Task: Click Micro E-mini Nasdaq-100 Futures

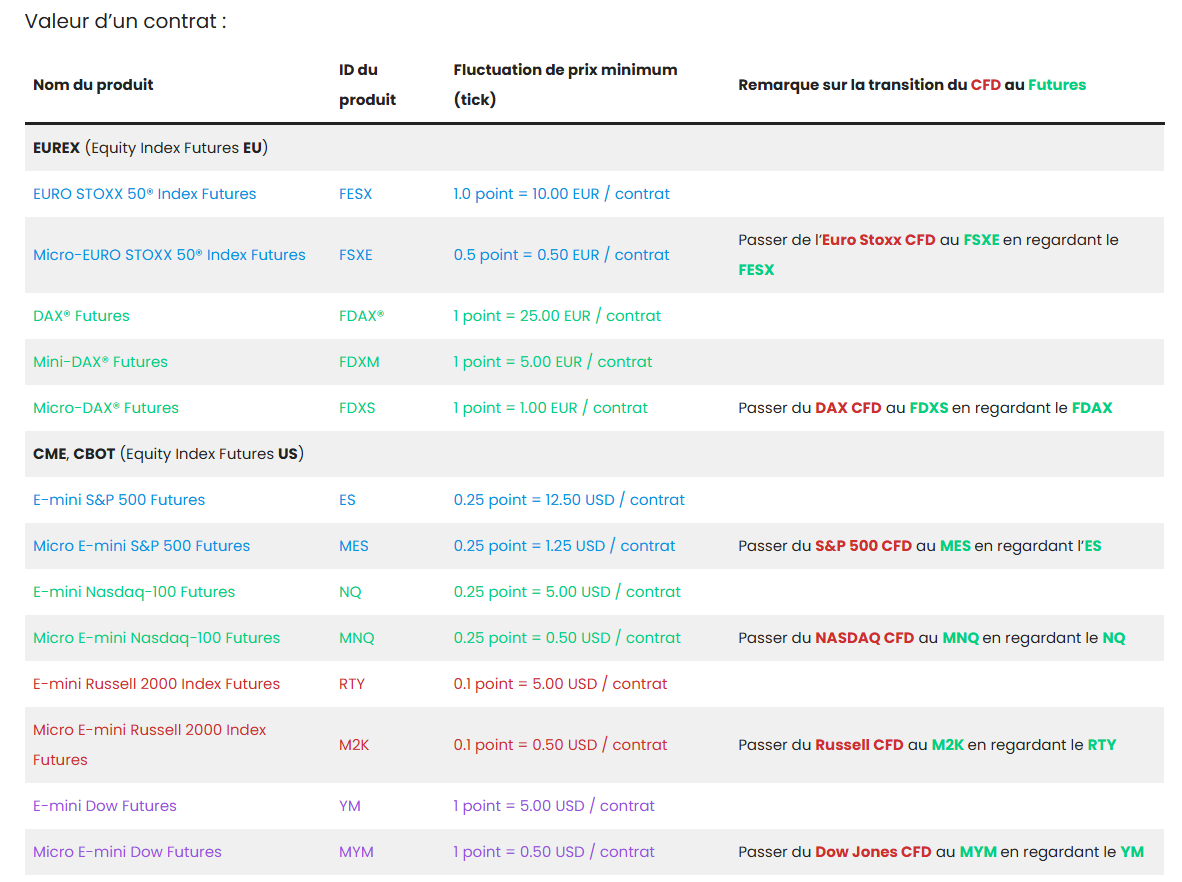Action: click(x=156, y=638)
